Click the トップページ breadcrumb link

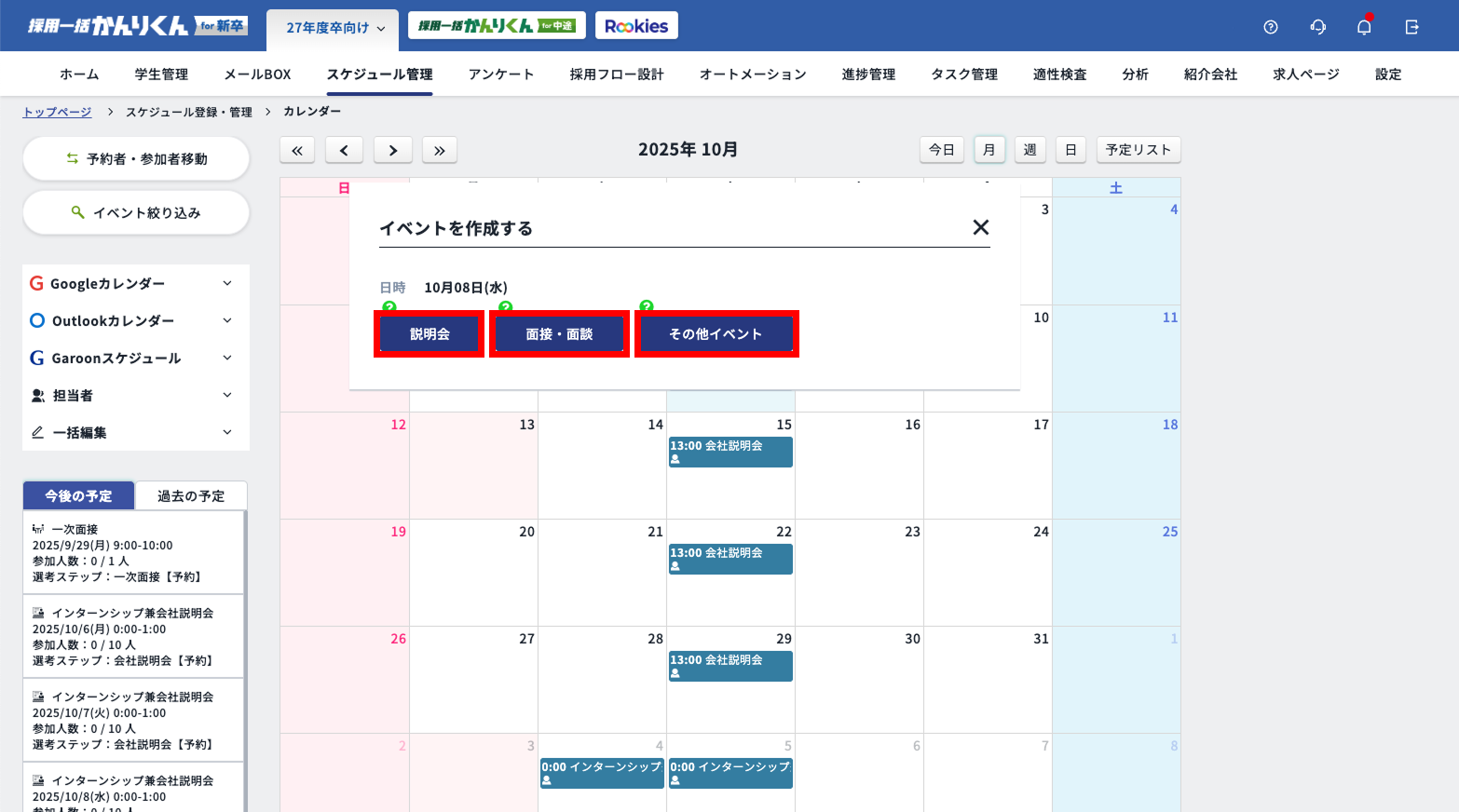click(57, 112)
